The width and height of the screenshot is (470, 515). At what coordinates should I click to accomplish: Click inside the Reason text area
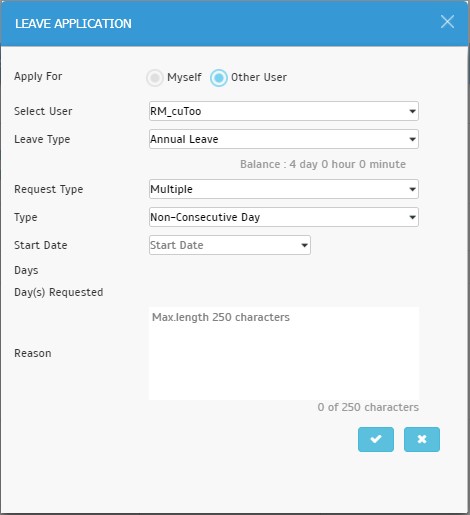[284, 353]
